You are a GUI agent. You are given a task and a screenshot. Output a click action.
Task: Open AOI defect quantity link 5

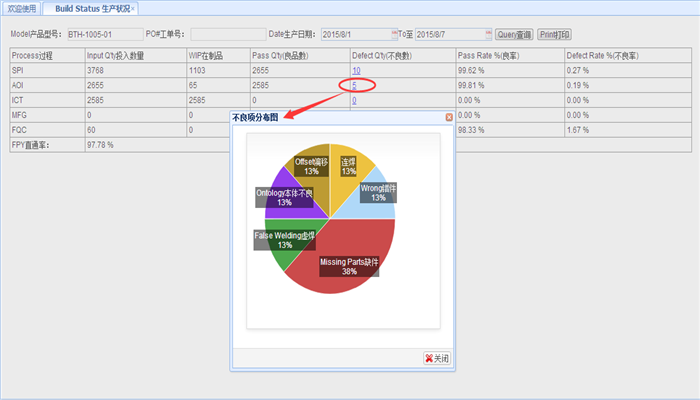354,85
